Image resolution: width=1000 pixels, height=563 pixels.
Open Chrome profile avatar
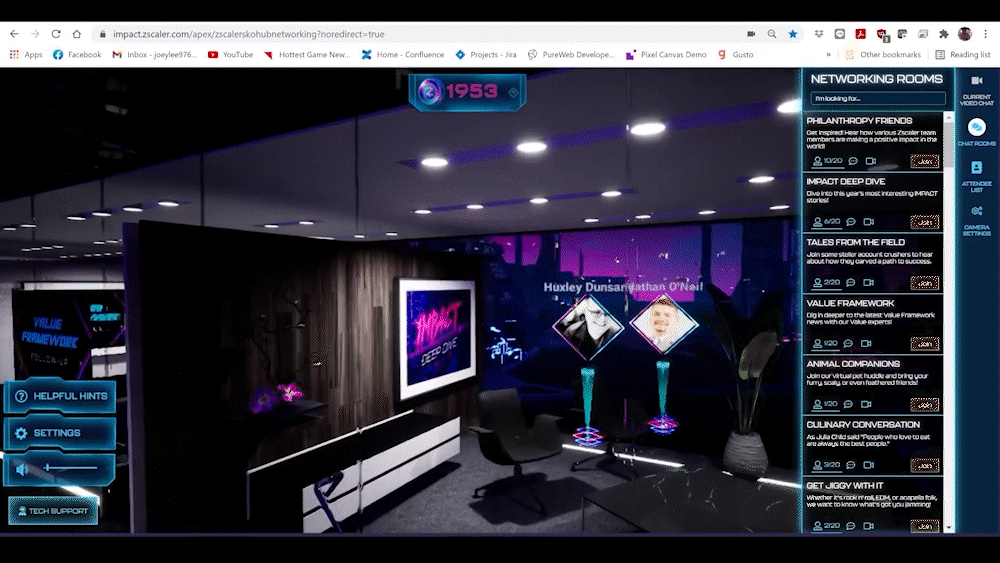(x=965, y=34)
